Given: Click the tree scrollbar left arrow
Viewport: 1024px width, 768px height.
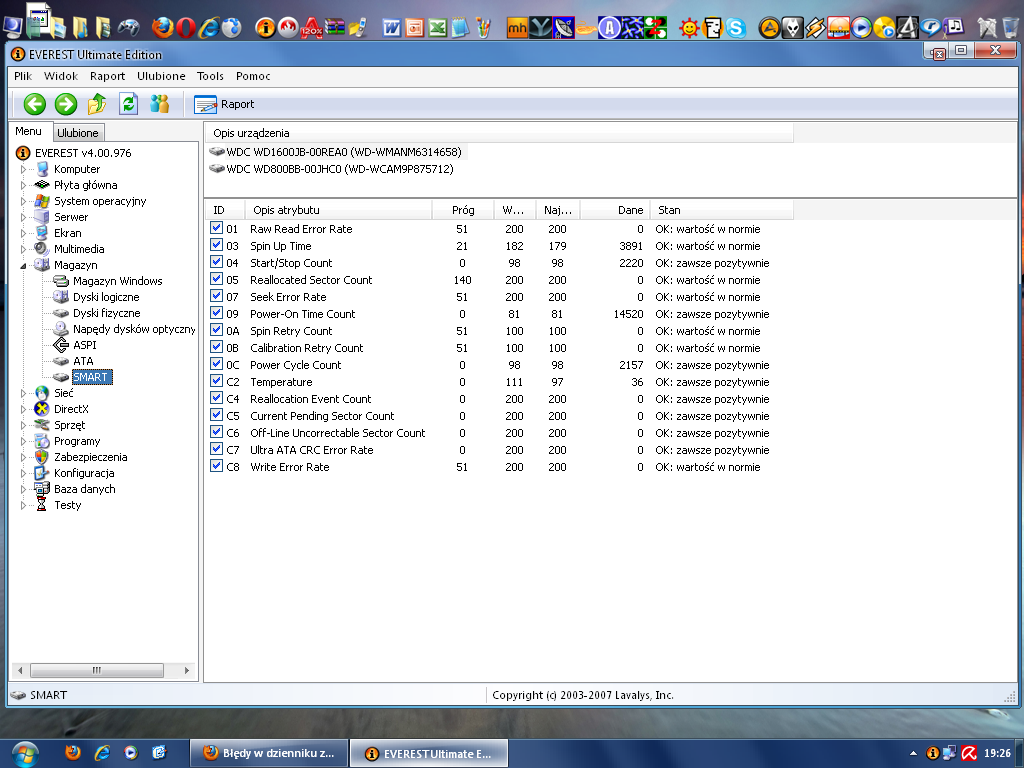Looking at the screenshot, I should pos(20,670).
